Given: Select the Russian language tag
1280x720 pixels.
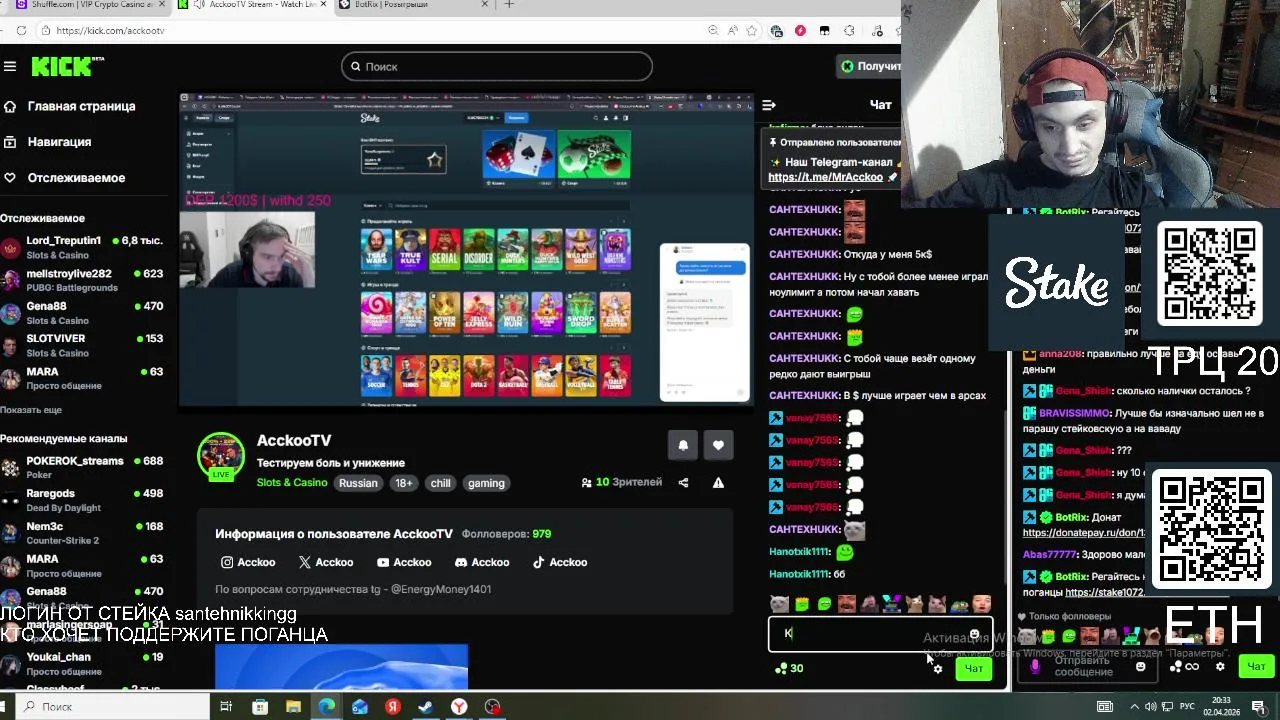Looking at the screenshot, I should point(358,483).
